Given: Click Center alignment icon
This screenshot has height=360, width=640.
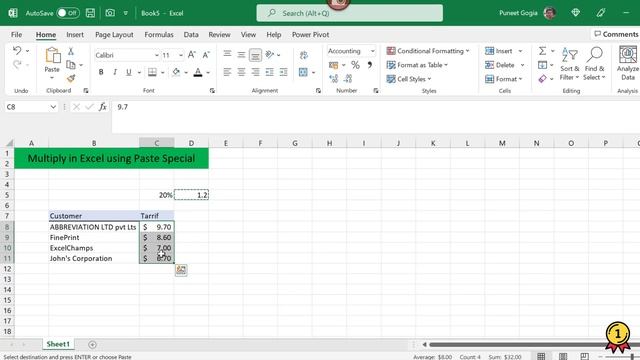Looking at the screenshot, I should pos(241,72).
